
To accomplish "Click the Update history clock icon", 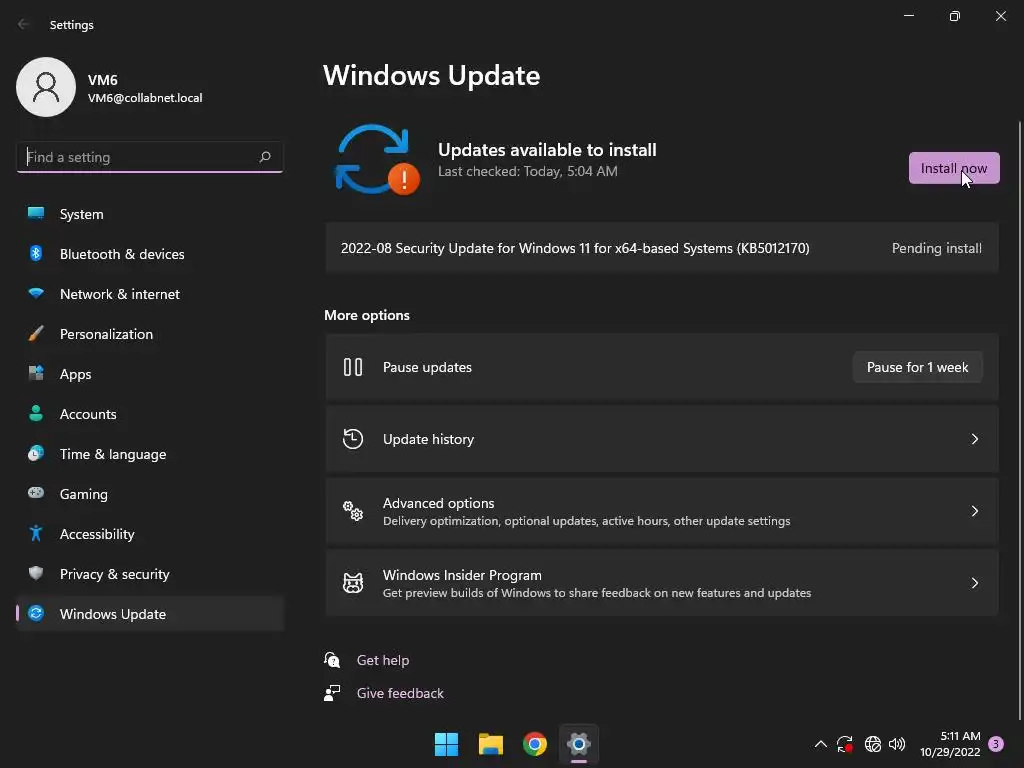I will (x=353, y=439).
